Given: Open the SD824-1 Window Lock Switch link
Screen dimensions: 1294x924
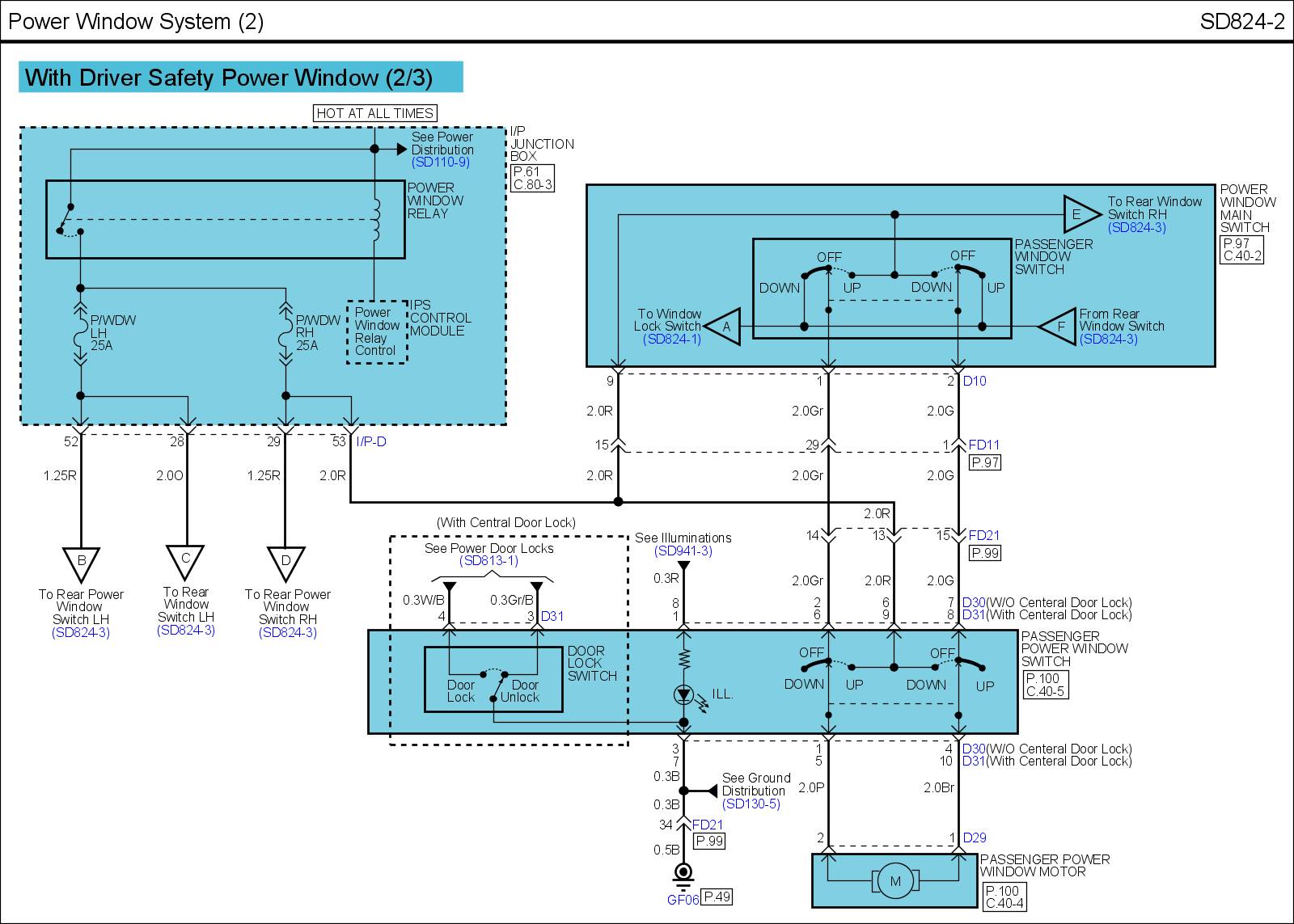Looking at the screenshot, I should [x=672, y=340].
